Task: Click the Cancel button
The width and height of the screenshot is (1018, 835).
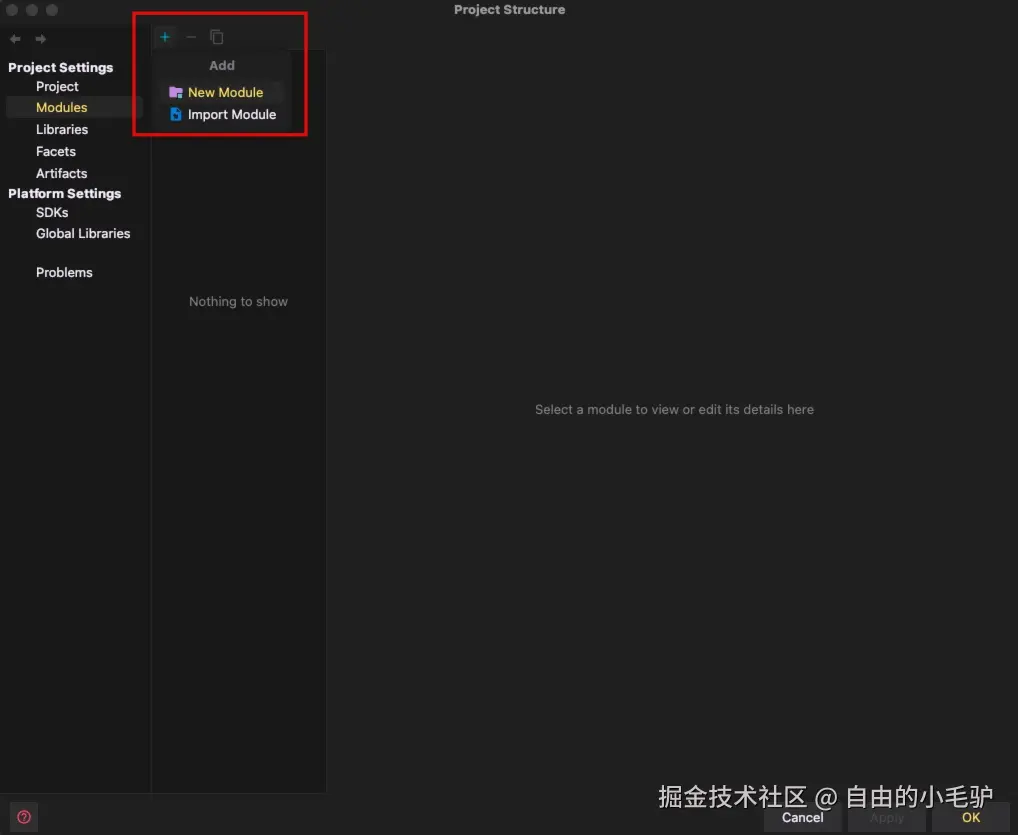Action: [802, 817]
